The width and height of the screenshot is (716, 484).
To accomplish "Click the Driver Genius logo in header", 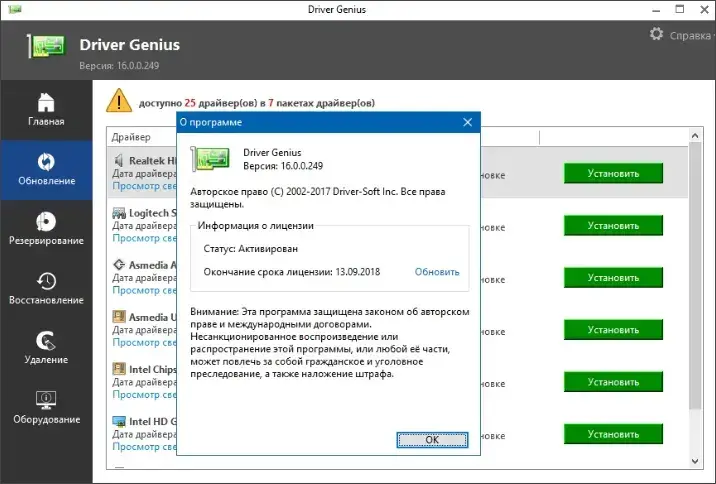I will 47,46.
